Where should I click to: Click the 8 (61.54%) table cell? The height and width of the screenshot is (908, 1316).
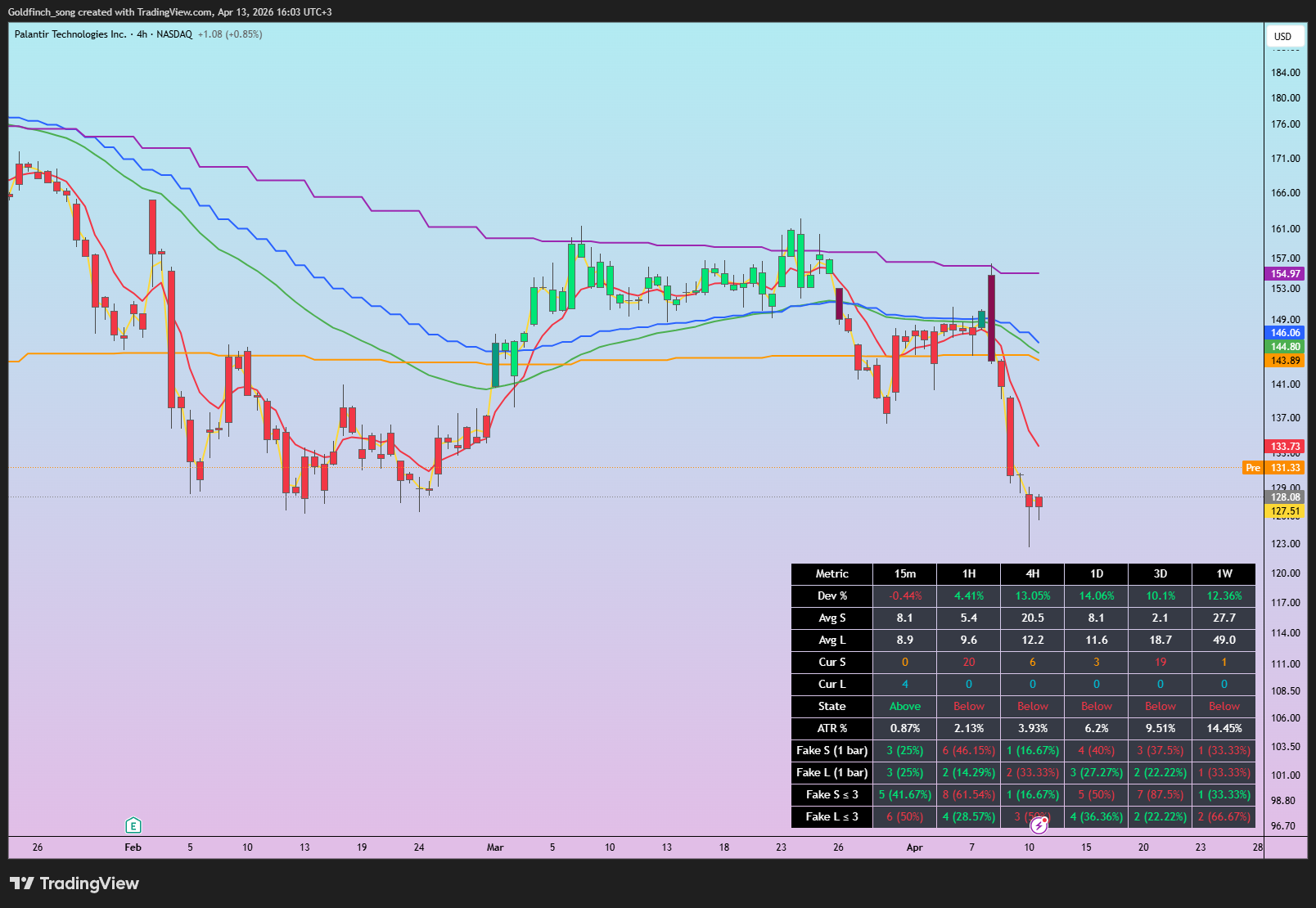tap(969, 795)
